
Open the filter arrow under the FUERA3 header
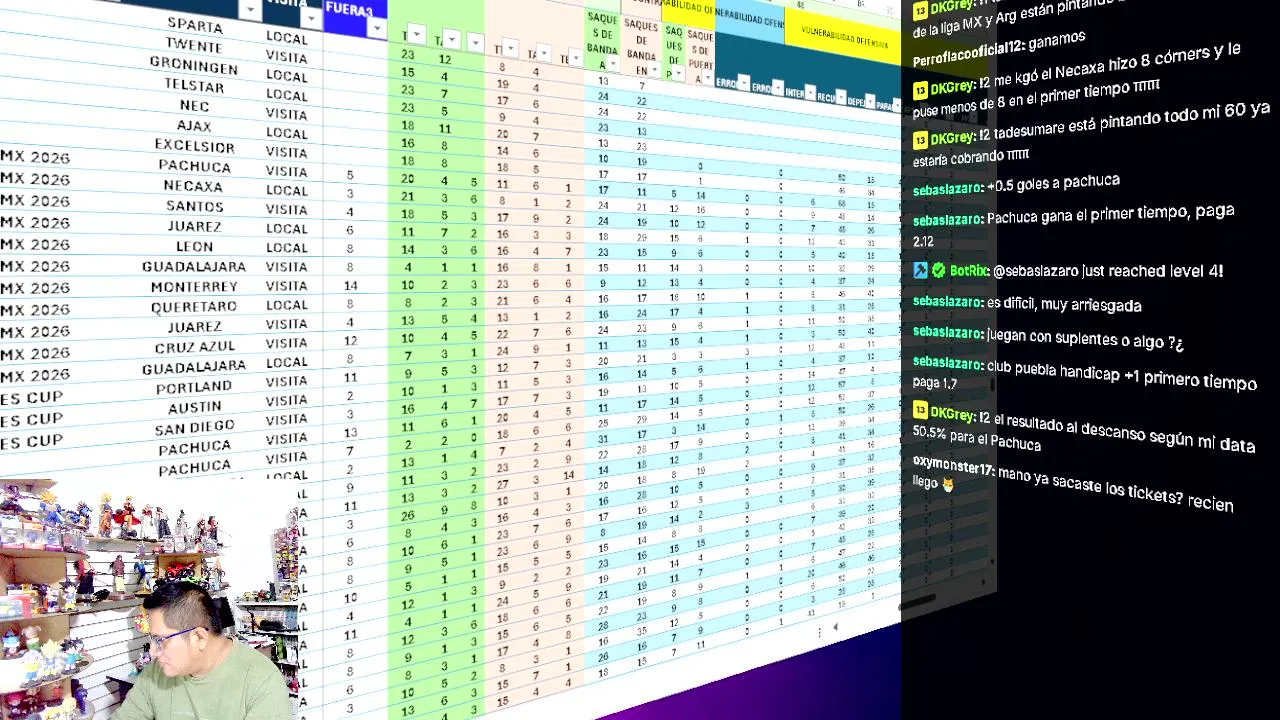coord(376,28)
